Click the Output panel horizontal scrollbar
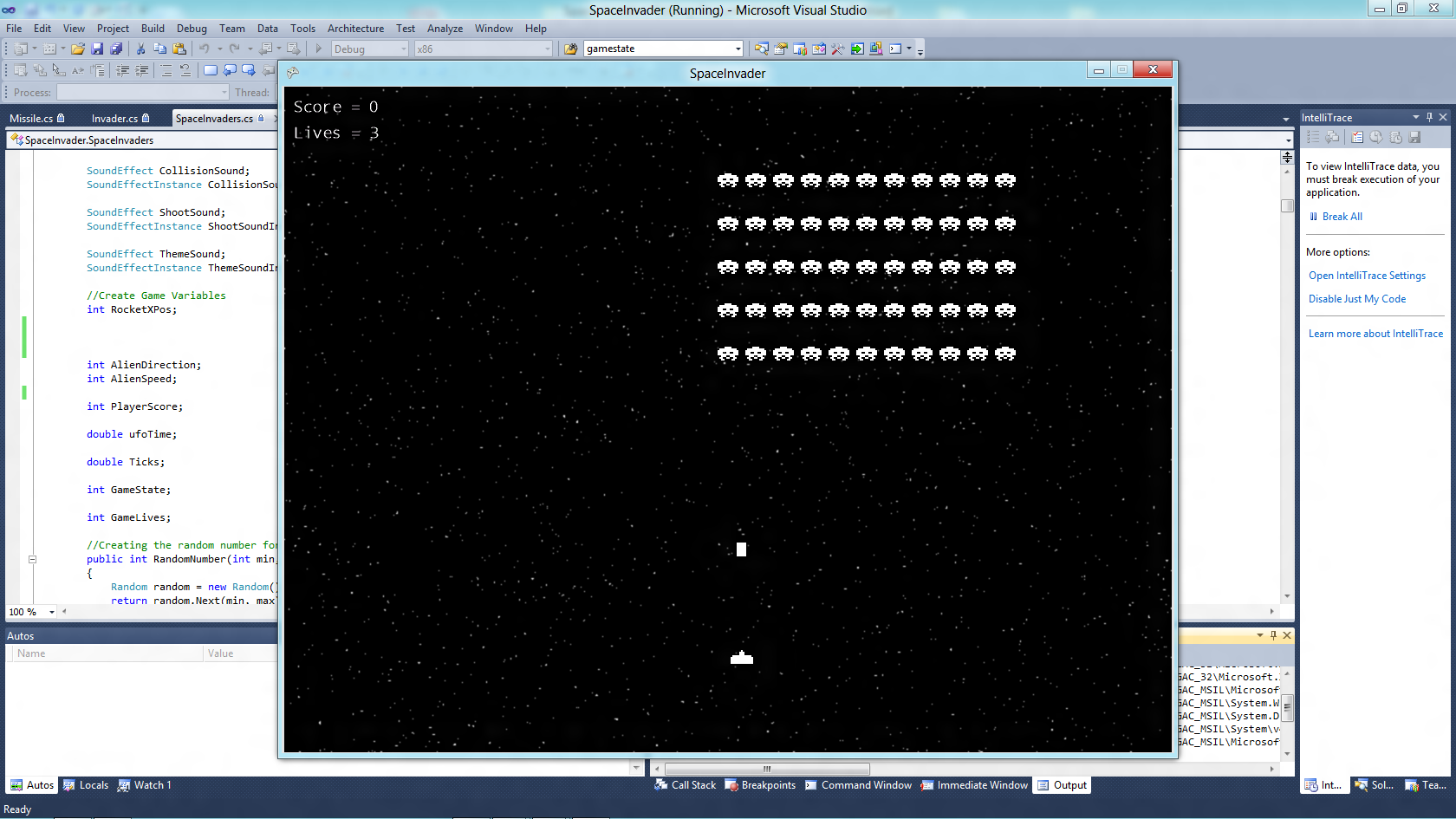This screenshot has height=819, width=1456. (x=767, y=769)
